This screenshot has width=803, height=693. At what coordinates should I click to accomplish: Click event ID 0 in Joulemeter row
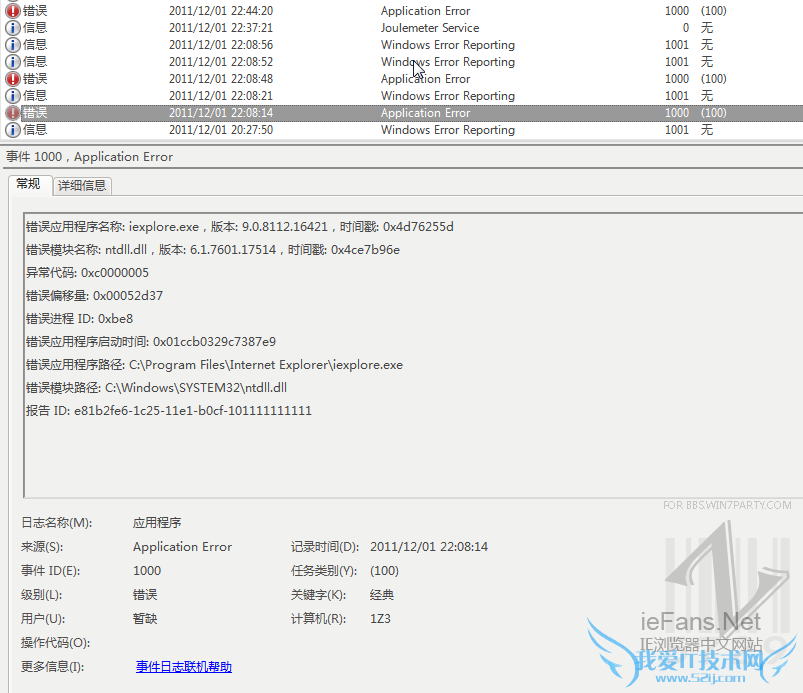tap(685, 28)
